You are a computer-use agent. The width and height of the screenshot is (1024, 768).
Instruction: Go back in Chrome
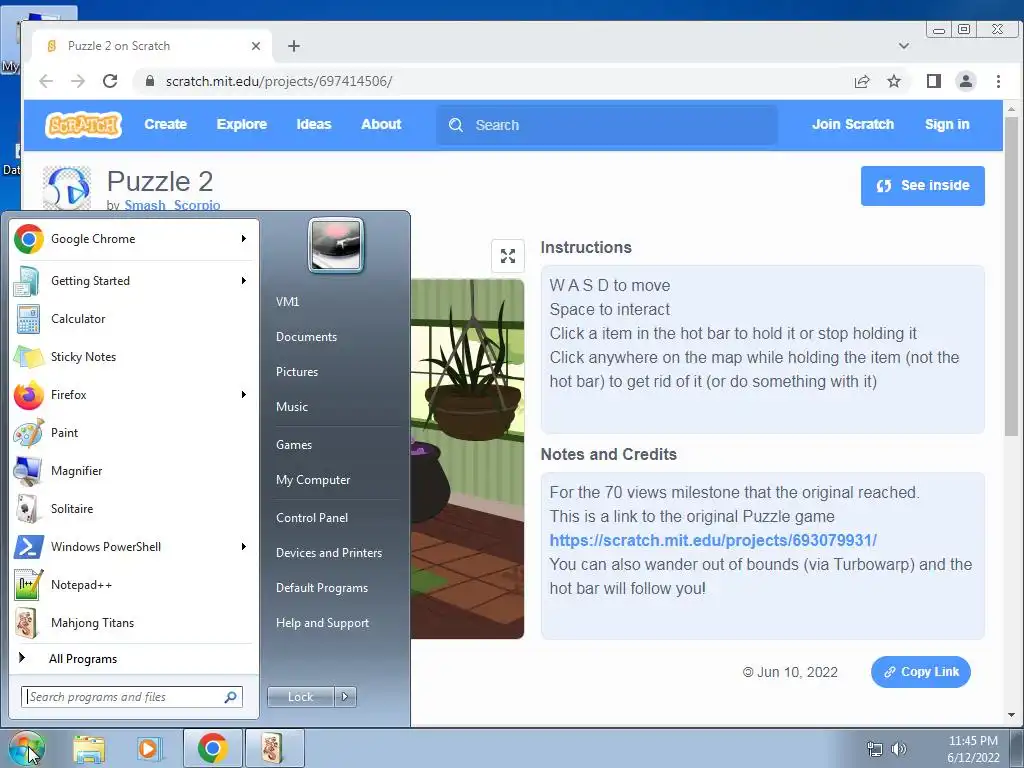click(46, 81)
